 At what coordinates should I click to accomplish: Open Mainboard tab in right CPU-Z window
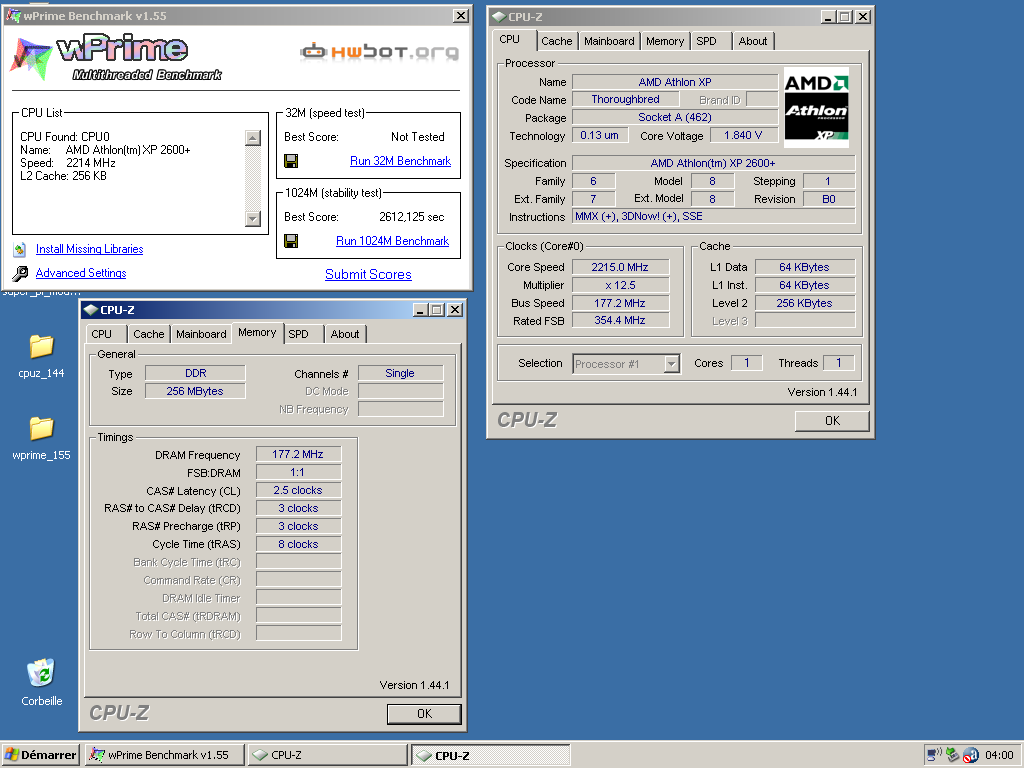click(609, 41)
